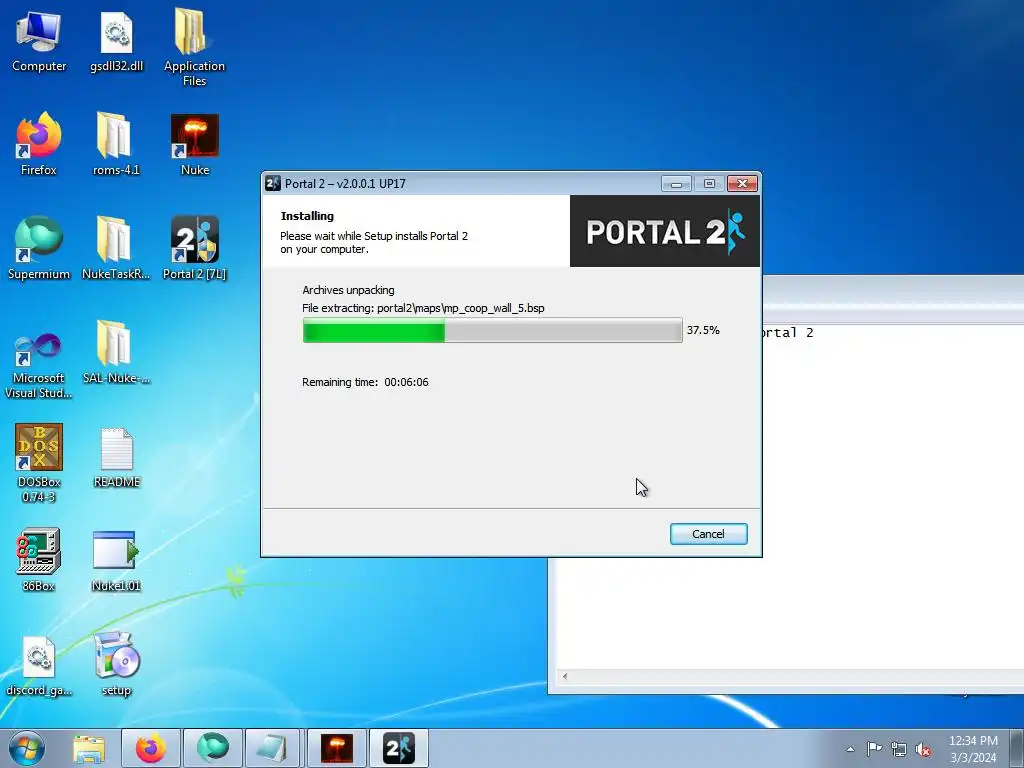Viewport: 1024px width, 768px height.
Task: Click the 'Installing' heading
Action: [307, 216]
